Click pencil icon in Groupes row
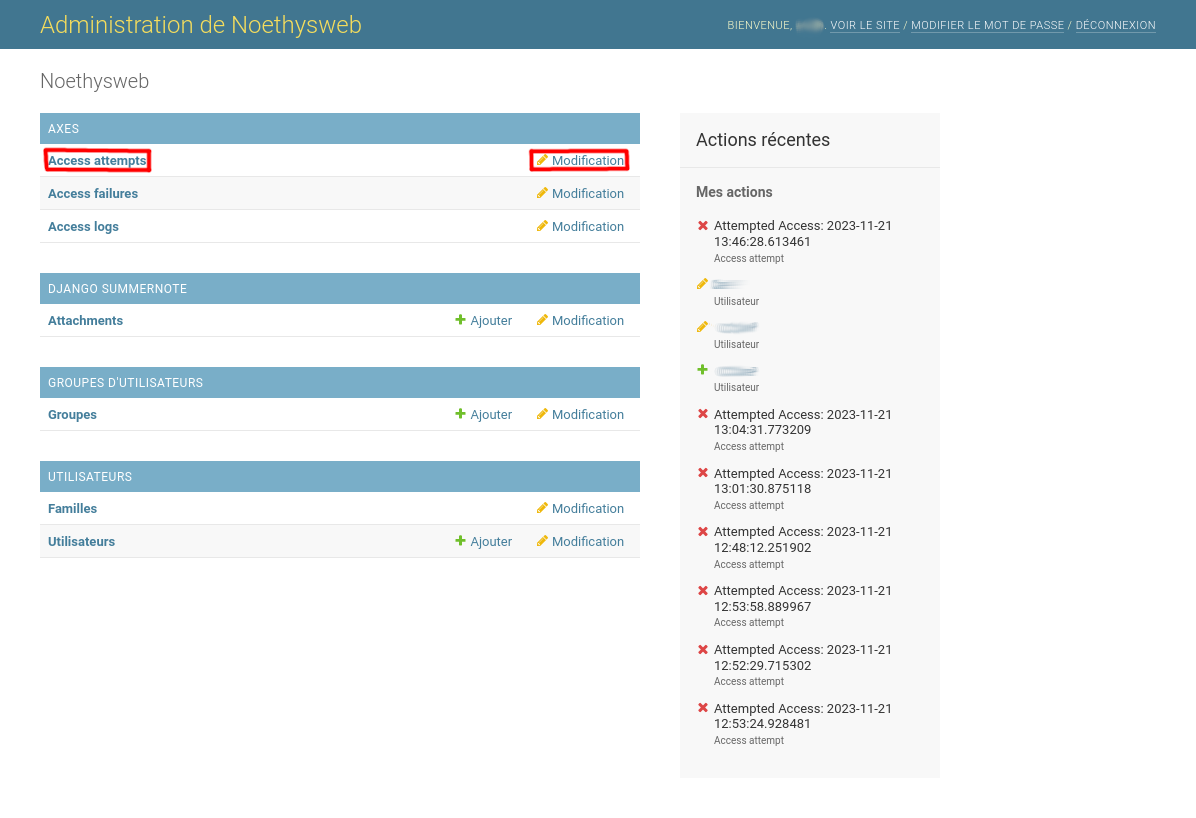1196x818 pixels. (x=542, y=414)
